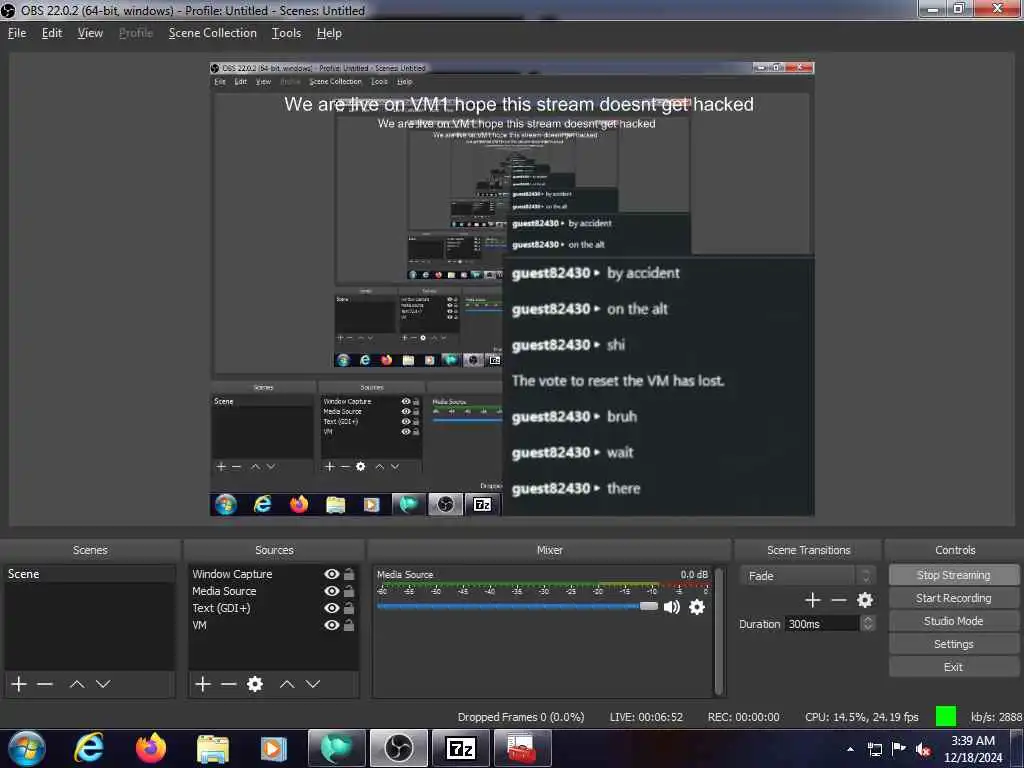The height and width of the screenshot is (768, 1024).
Task: Open the Scene Collection menu
Action: pyautogui.click(x=212, y=33)
